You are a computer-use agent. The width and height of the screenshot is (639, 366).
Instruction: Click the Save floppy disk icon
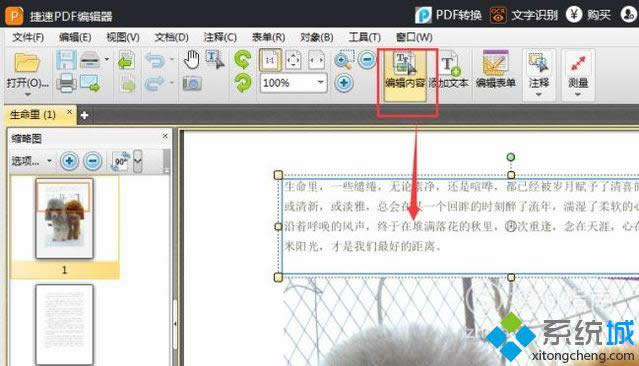[66, 60]
